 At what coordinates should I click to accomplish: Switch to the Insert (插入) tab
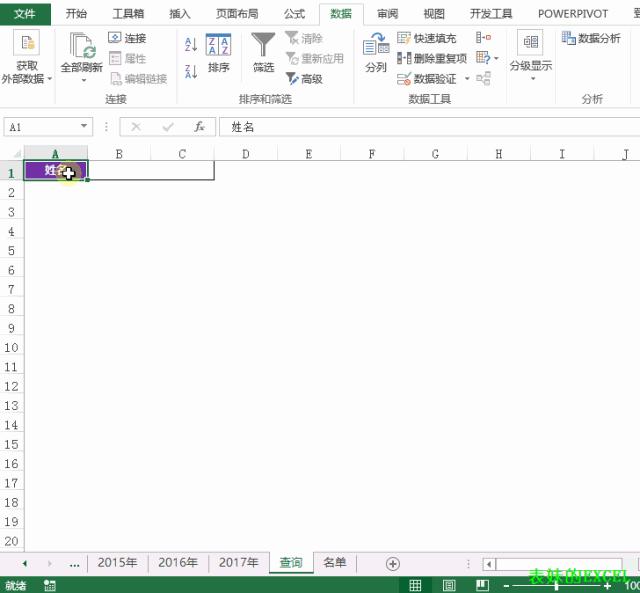pyautogui.click(x=180, y=14)
